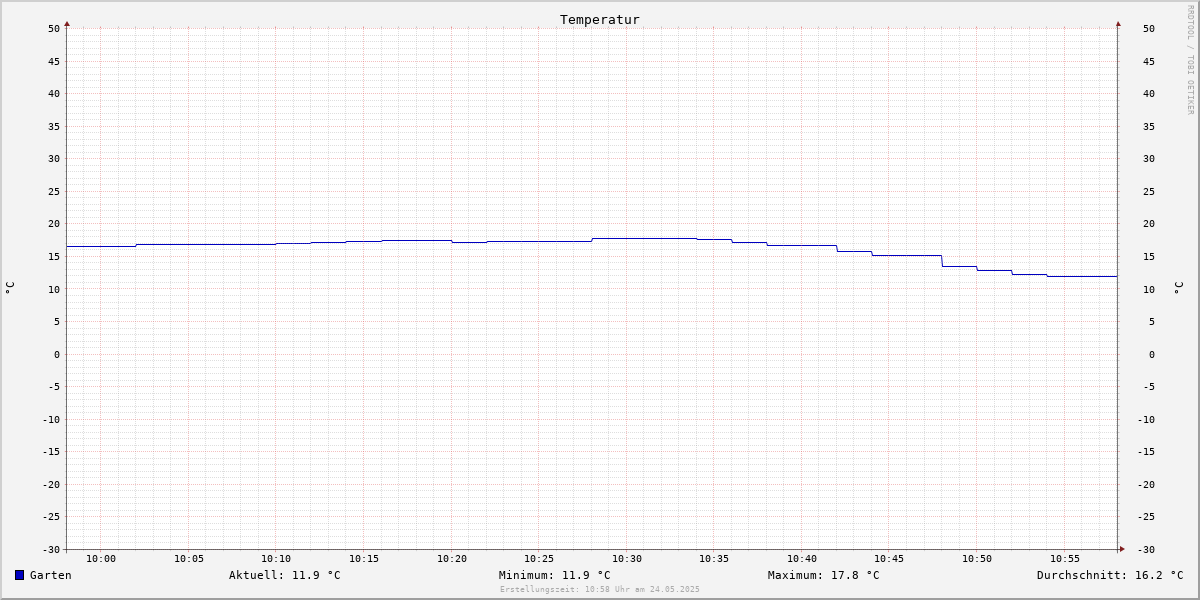Click the 10:50 time axis label
The width and height of the screenshot is (1200, 600).
coord(977,559)
